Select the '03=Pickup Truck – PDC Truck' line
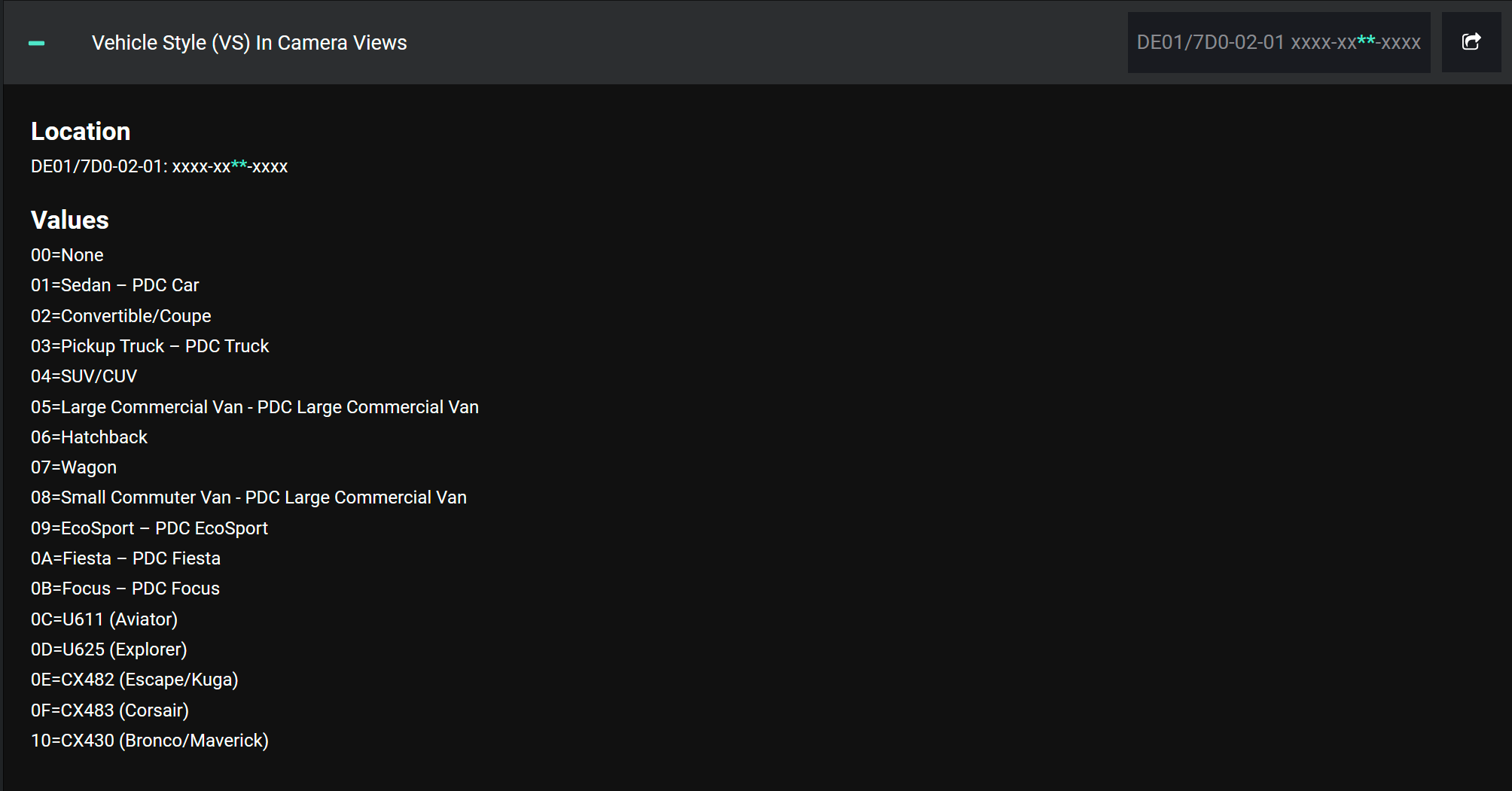 coord(150,346)
